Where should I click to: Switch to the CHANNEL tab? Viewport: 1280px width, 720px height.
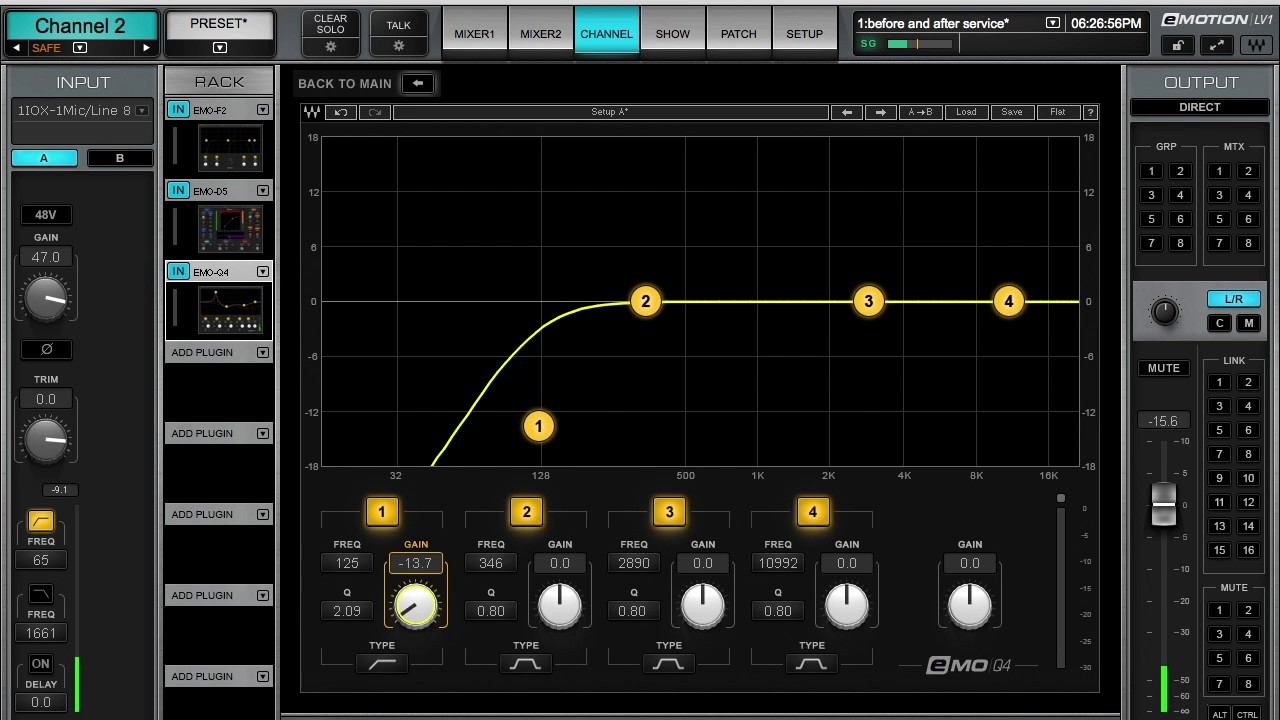606,33
